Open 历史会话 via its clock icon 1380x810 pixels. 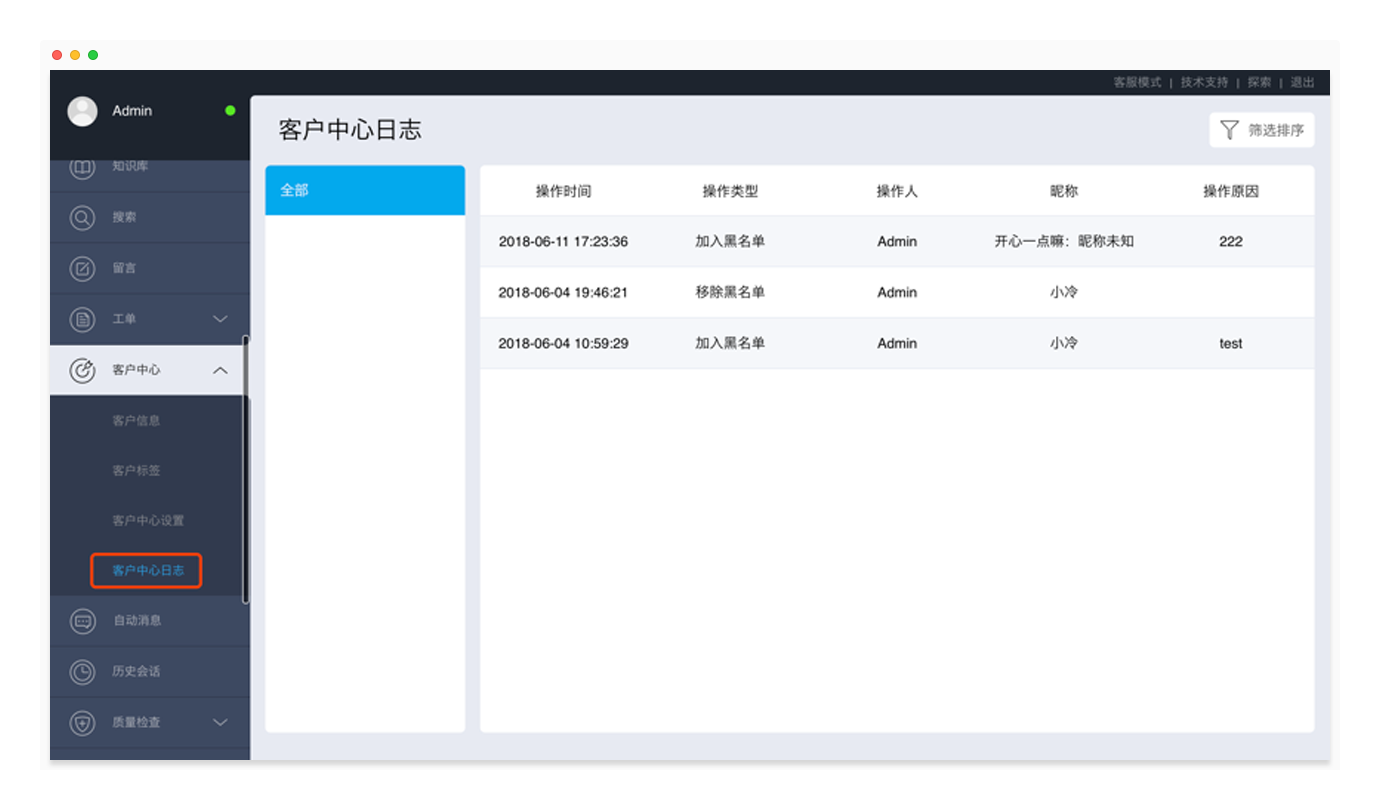tap(82, 672)
